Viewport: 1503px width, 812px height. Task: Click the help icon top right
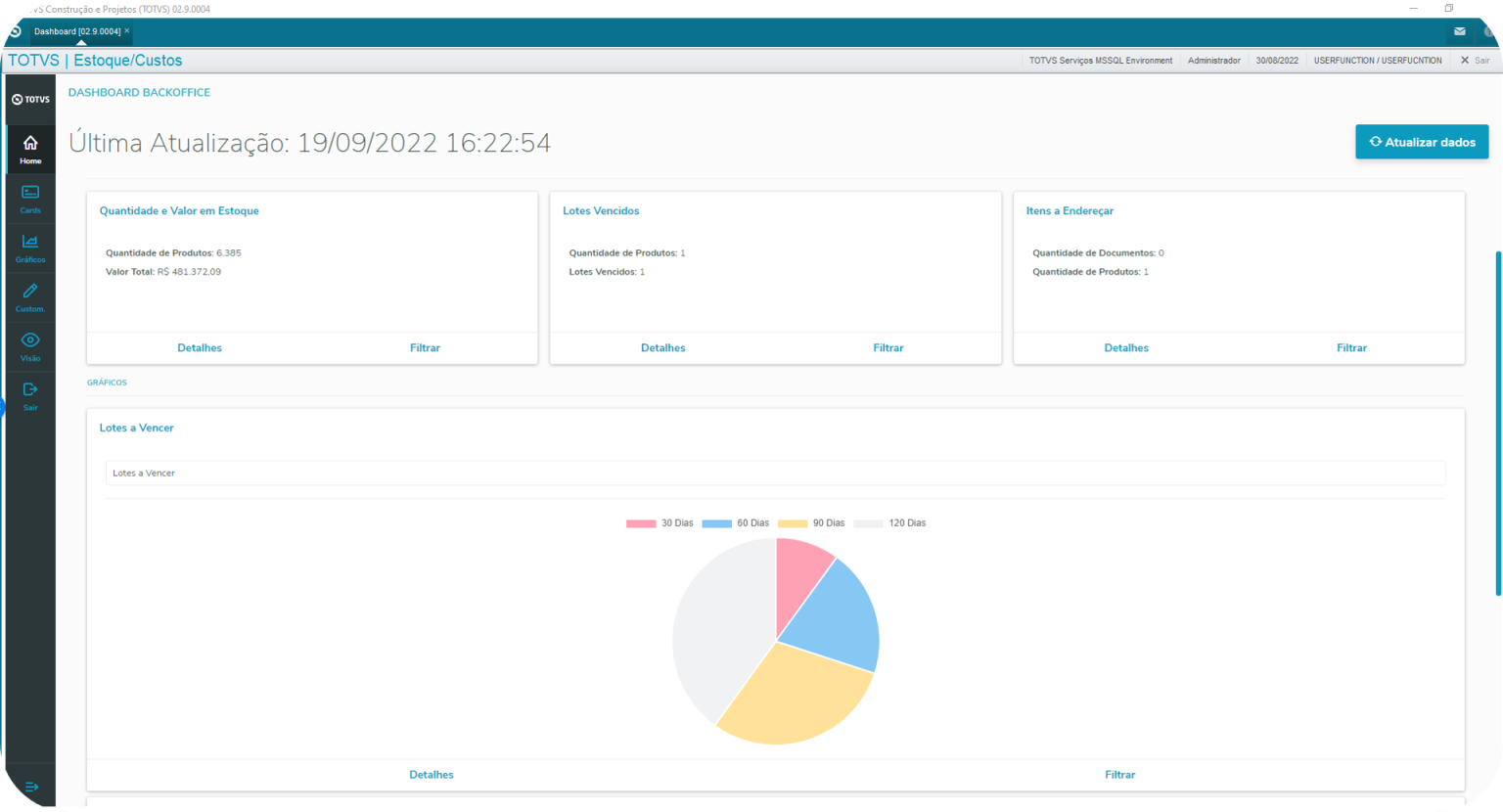1489,31
